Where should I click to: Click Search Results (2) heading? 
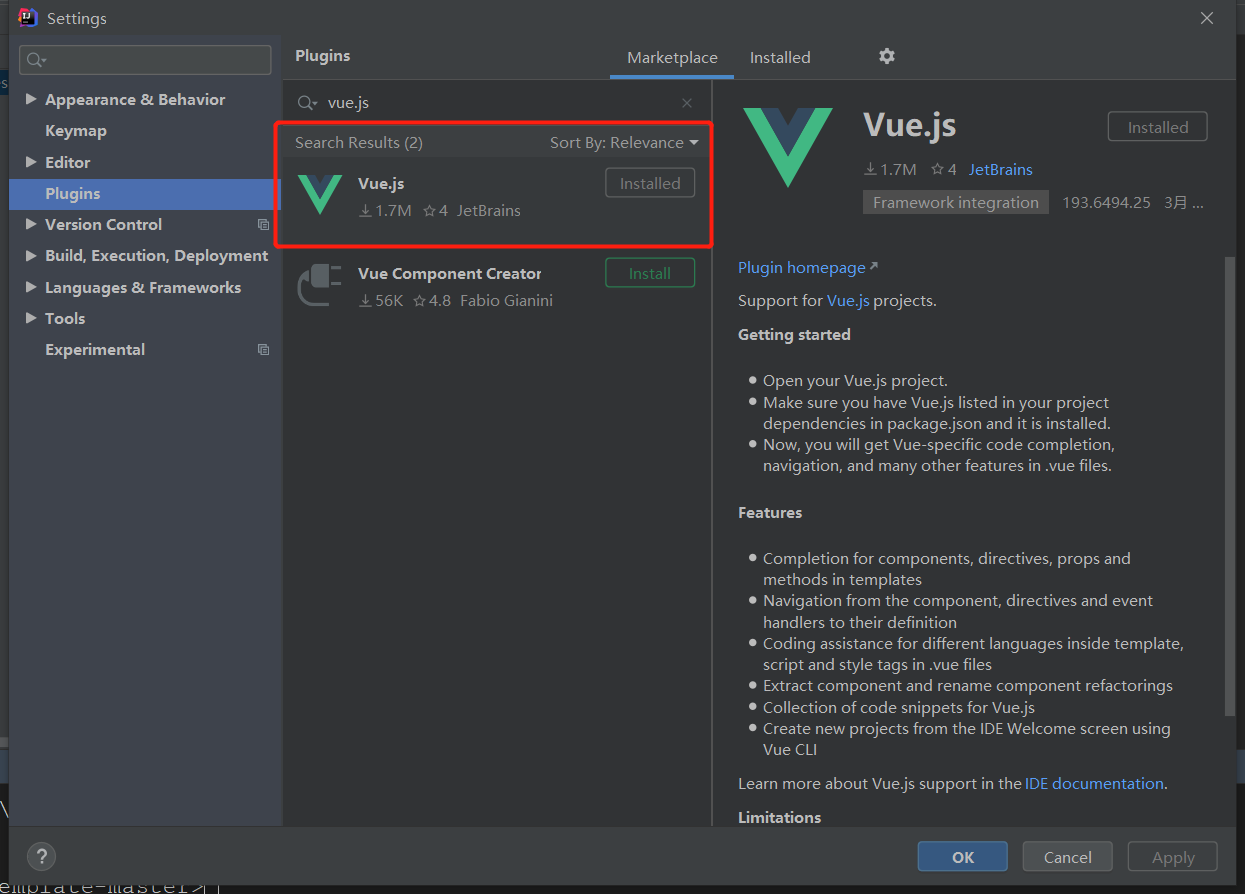coord(359,143)
